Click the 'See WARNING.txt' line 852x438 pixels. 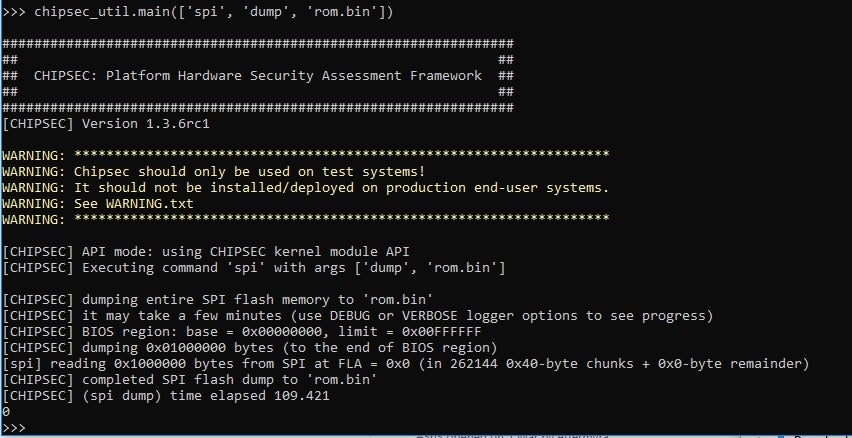[x=98, y=203]
